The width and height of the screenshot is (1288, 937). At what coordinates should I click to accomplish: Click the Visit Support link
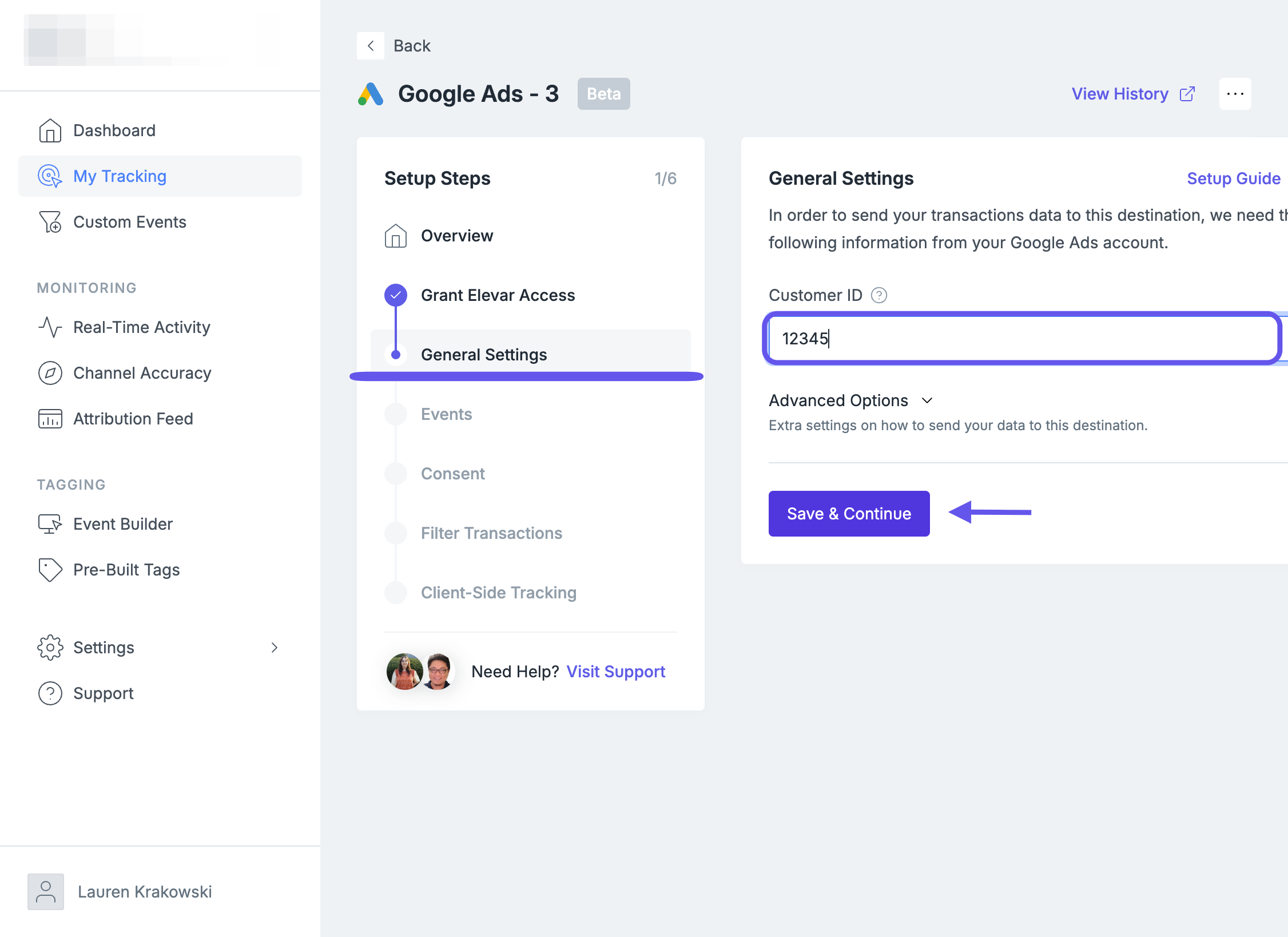(616, 672)
